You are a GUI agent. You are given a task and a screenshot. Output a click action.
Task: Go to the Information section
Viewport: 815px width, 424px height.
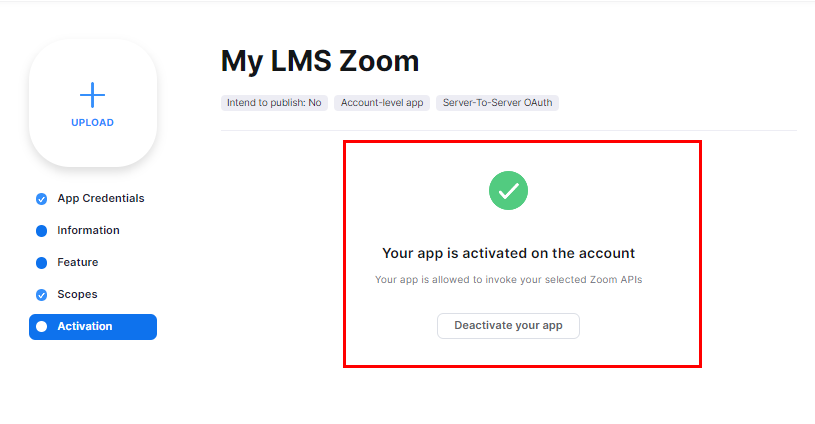[88, 230]
